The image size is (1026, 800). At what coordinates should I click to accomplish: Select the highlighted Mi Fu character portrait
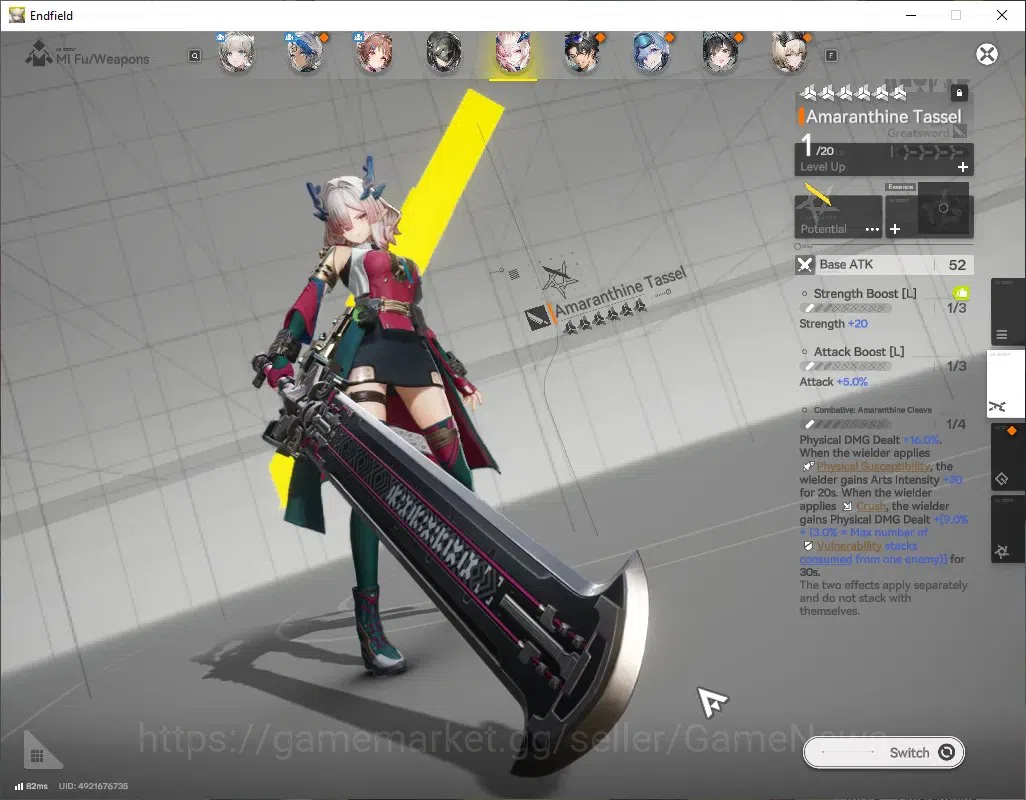click(x=512, y=52)
